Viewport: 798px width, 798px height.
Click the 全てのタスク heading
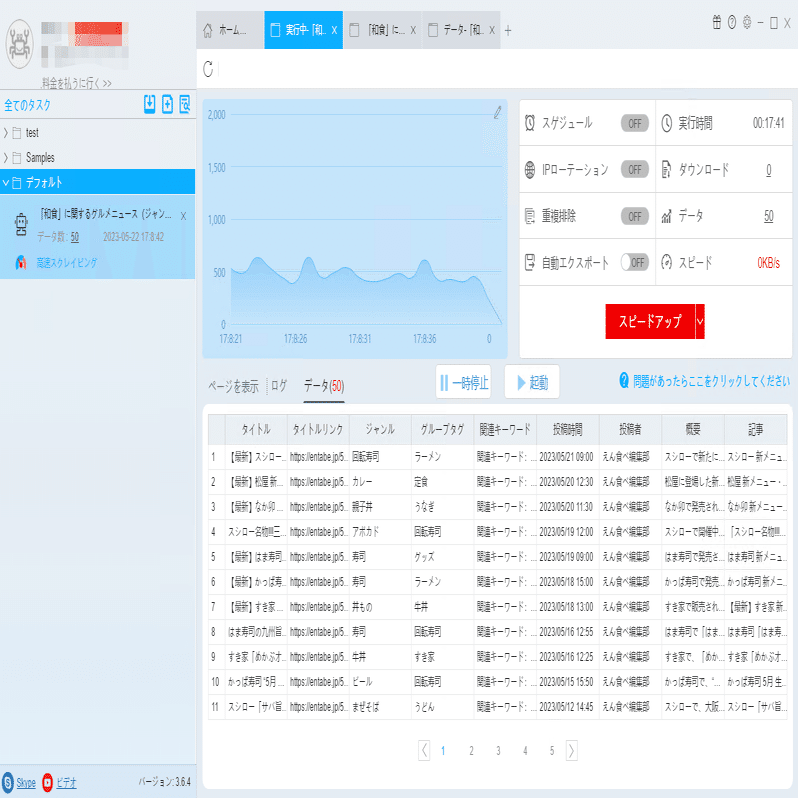click(27, 105)
